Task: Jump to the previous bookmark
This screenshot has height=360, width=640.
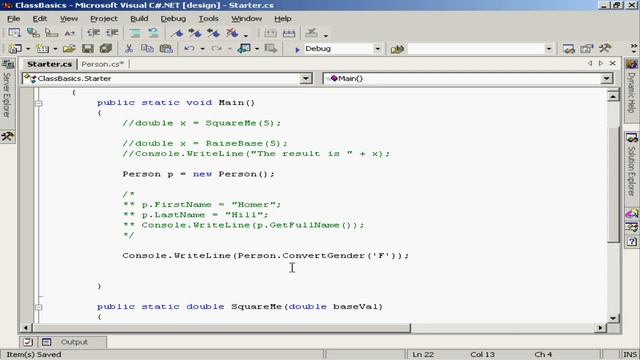Action: [213, 33]
